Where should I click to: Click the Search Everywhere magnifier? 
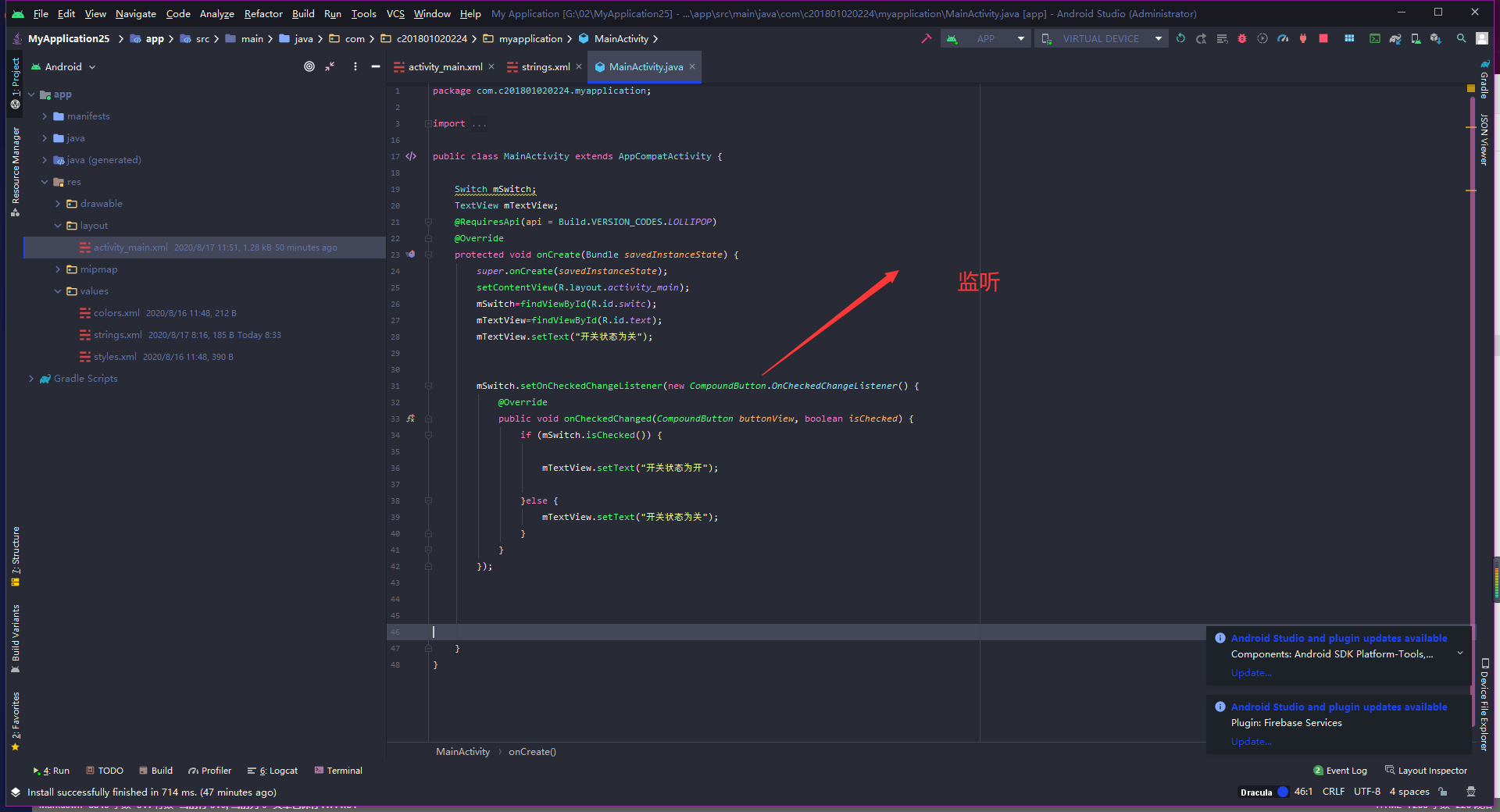click(1461, 38)
